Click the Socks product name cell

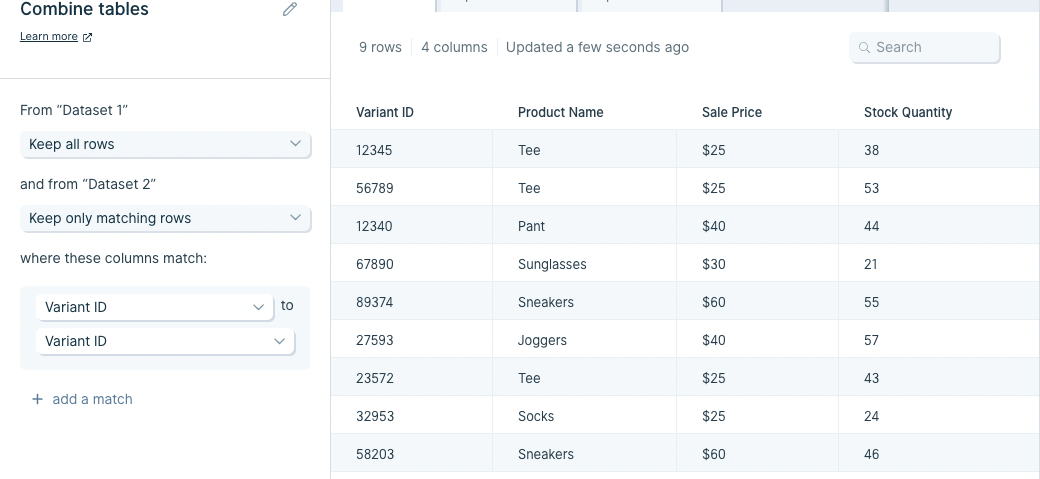point(584,416)
